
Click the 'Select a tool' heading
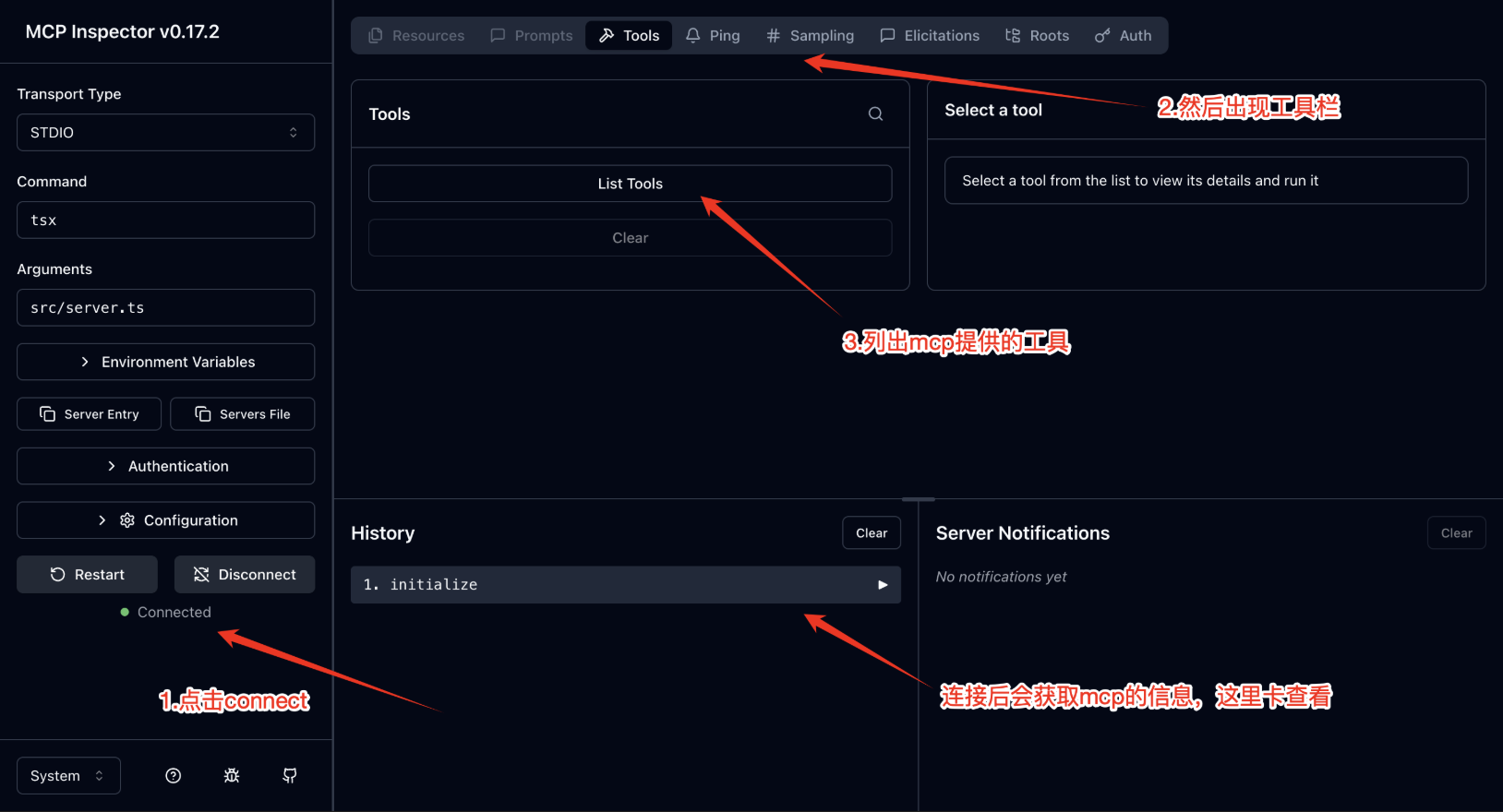tap(993, 110)
